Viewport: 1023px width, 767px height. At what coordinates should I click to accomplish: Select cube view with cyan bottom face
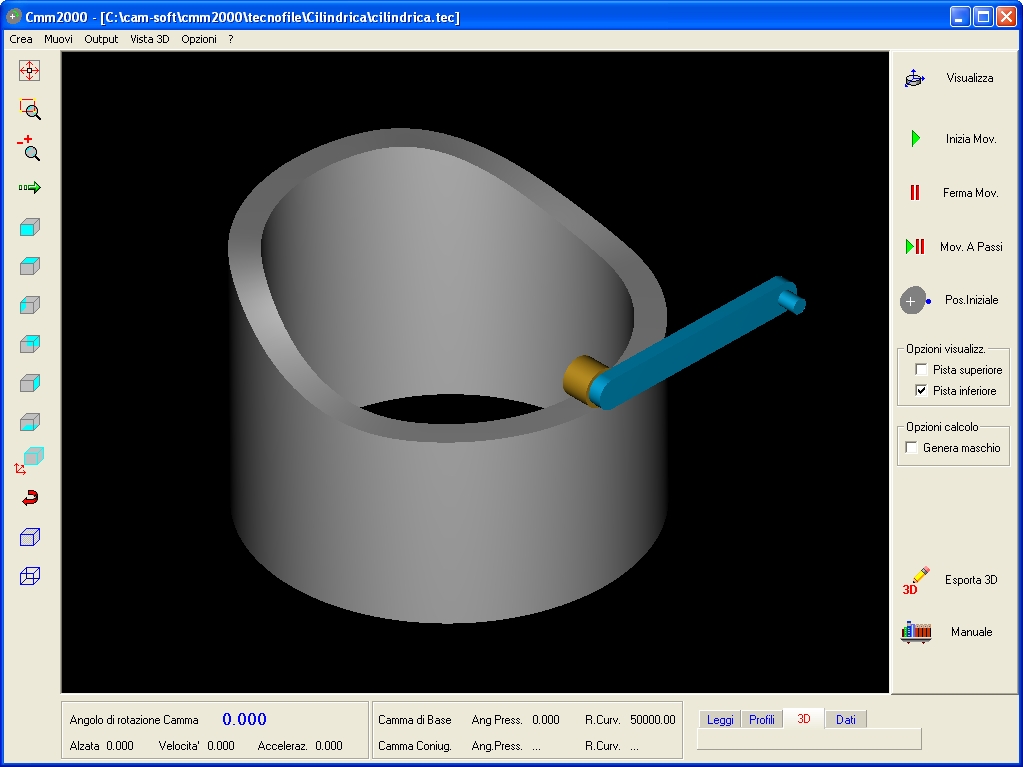pos(29,422)
